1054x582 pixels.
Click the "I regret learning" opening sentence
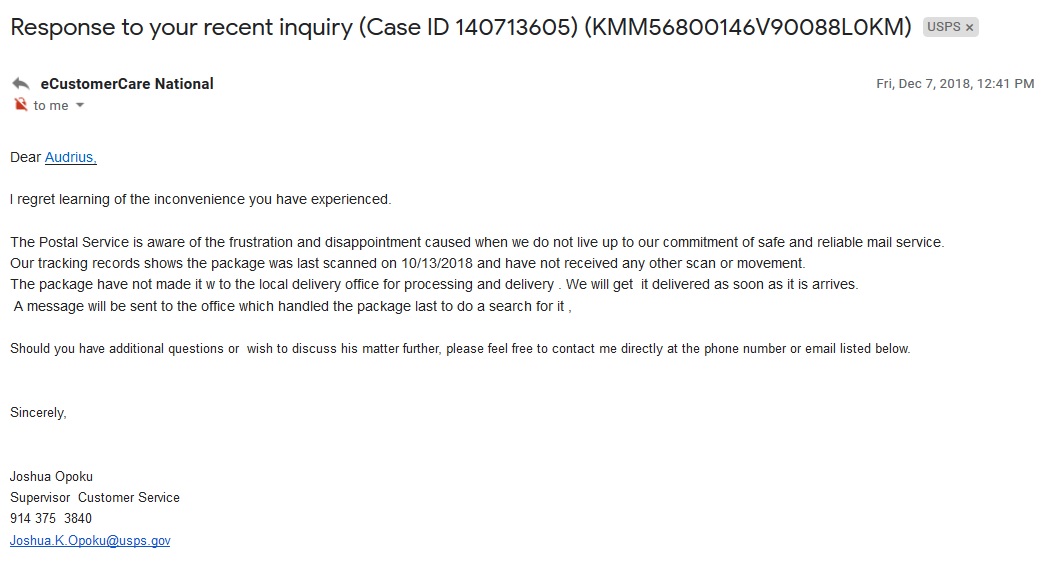pyautogui.click(x=200, y=200)
